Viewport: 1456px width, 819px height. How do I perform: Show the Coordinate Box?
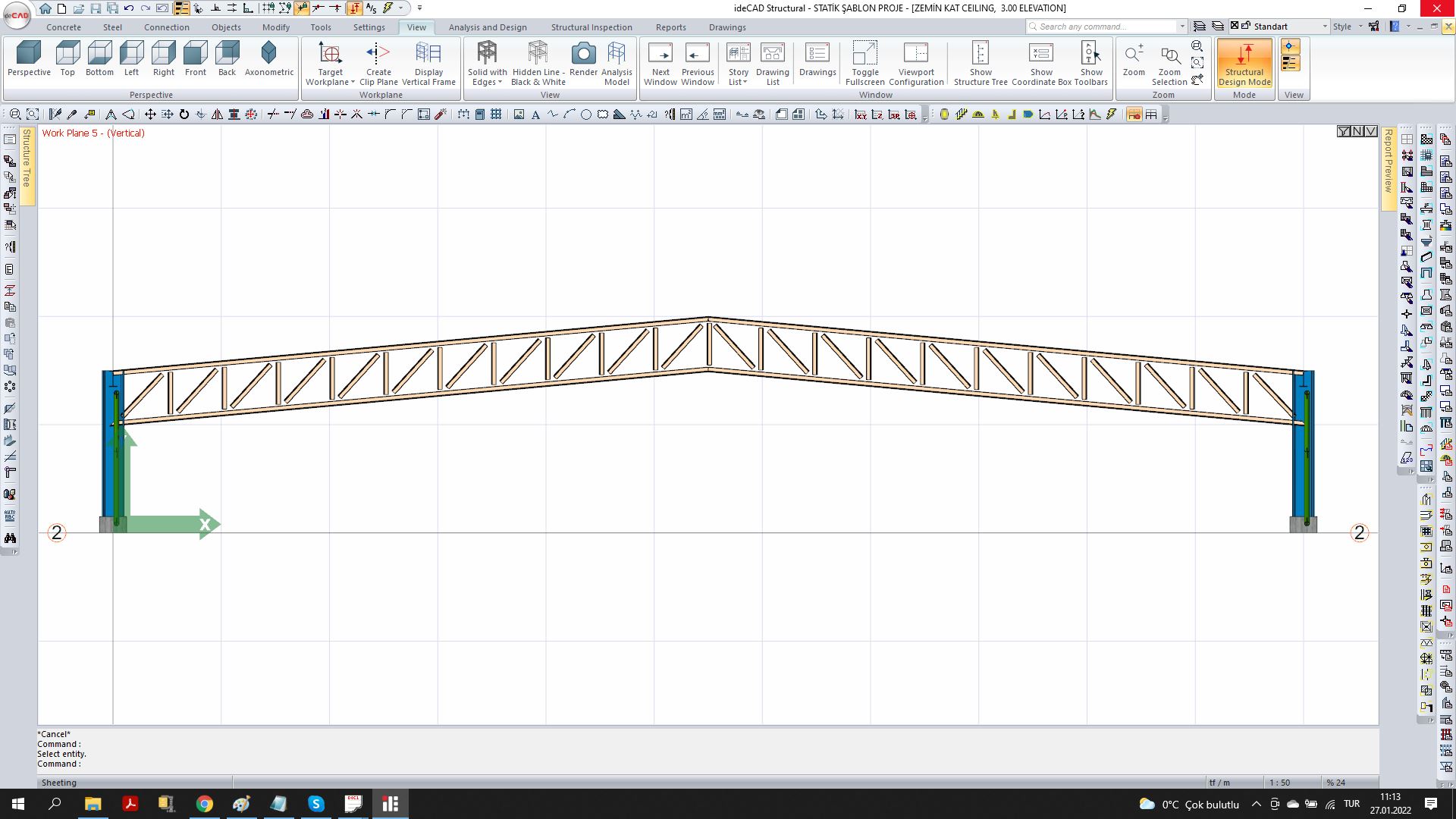[1040, 63]
